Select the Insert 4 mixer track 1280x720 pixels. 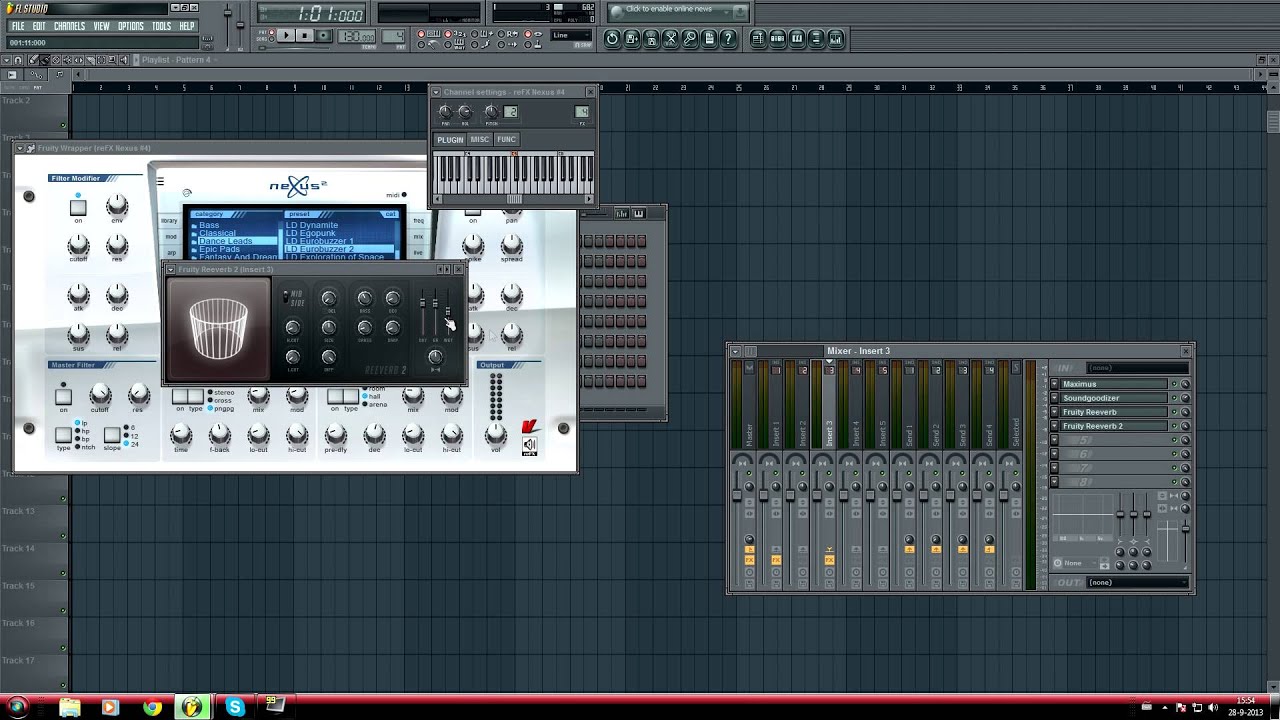coord(856,404)
